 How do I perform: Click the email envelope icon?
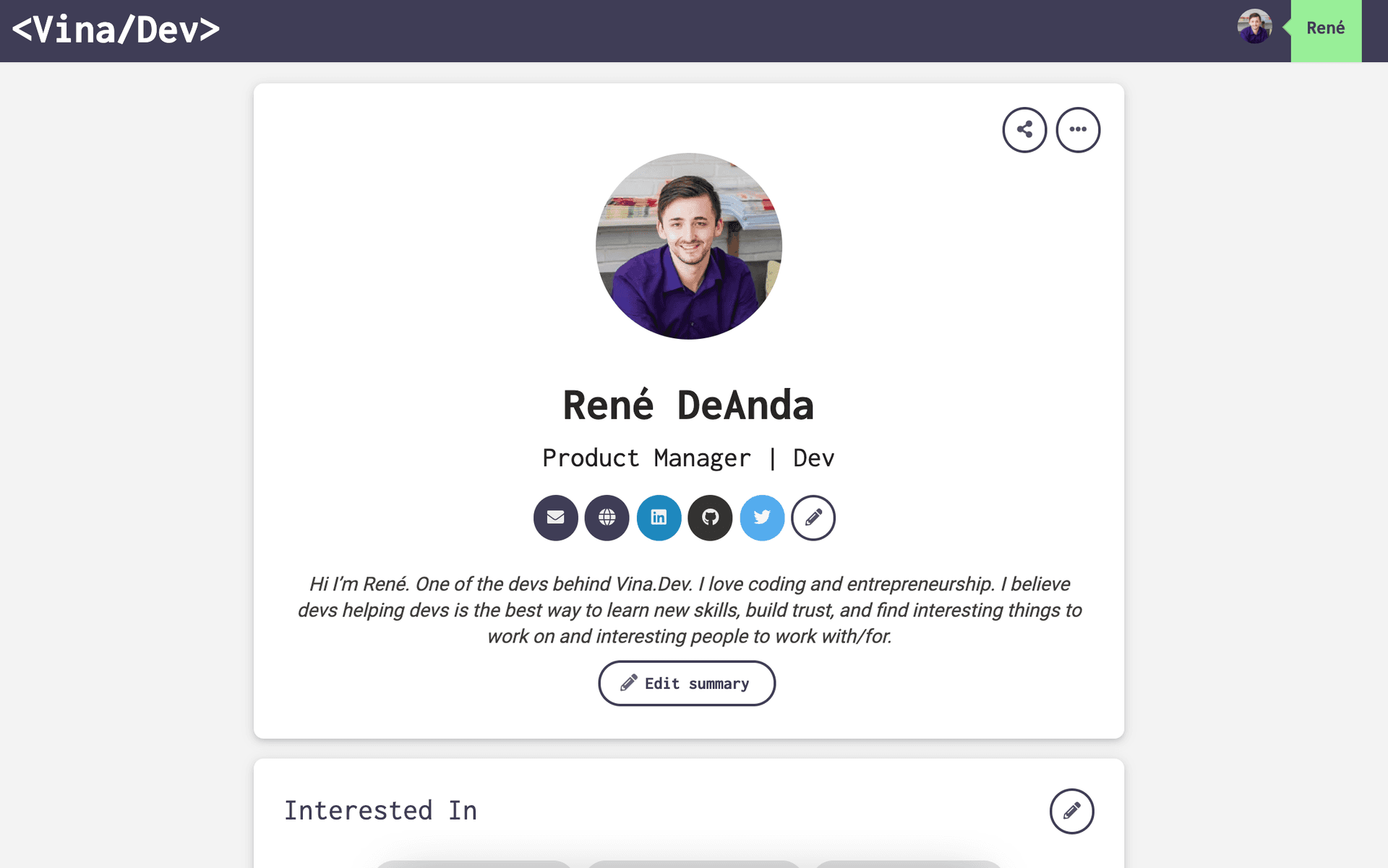pyautogui.click(x=555, y=517)
